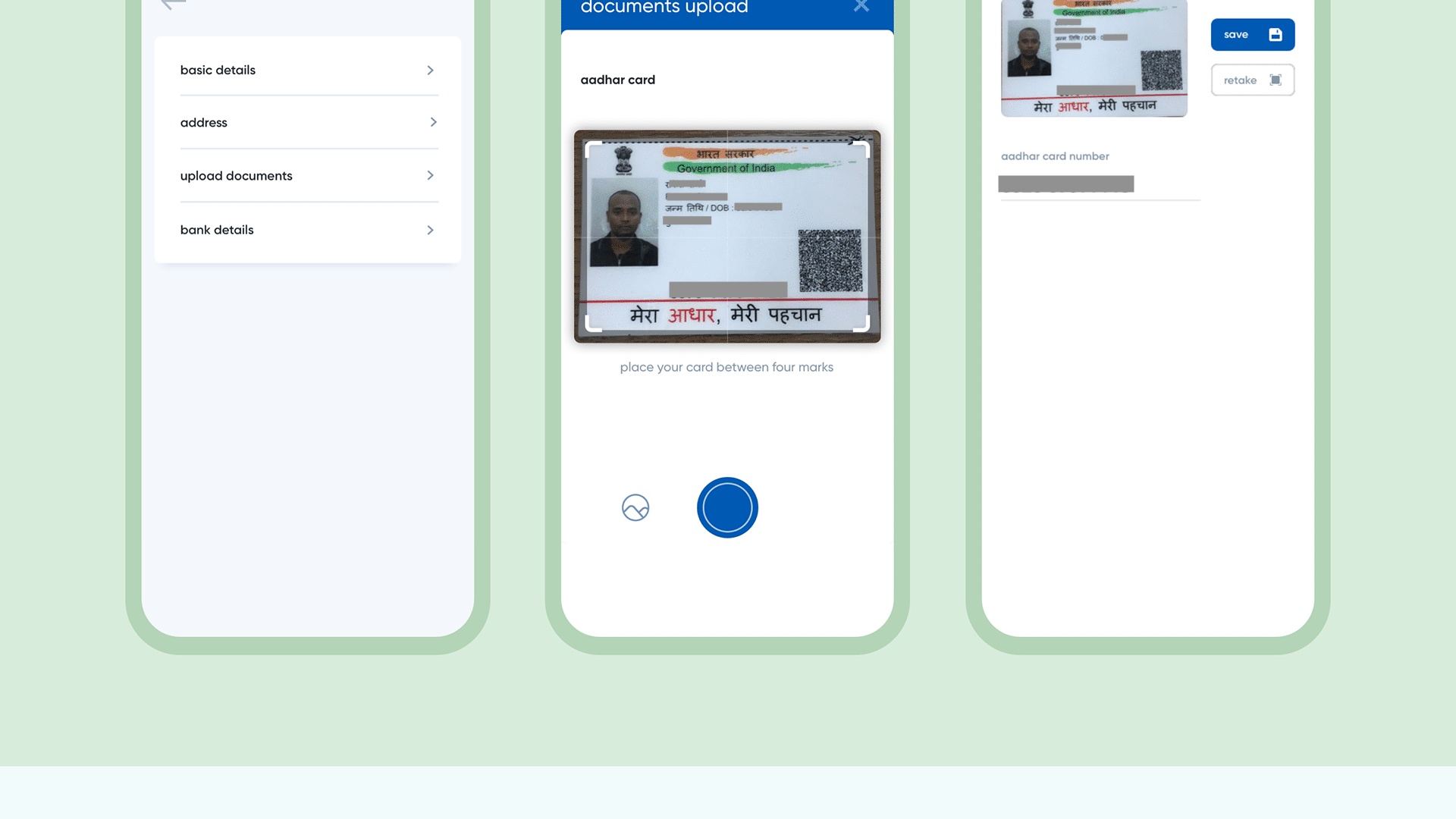Expand the address chevron arrow
Viewport: 1456px width, 819px height.
pyautogui.click(x=433, y=122)
